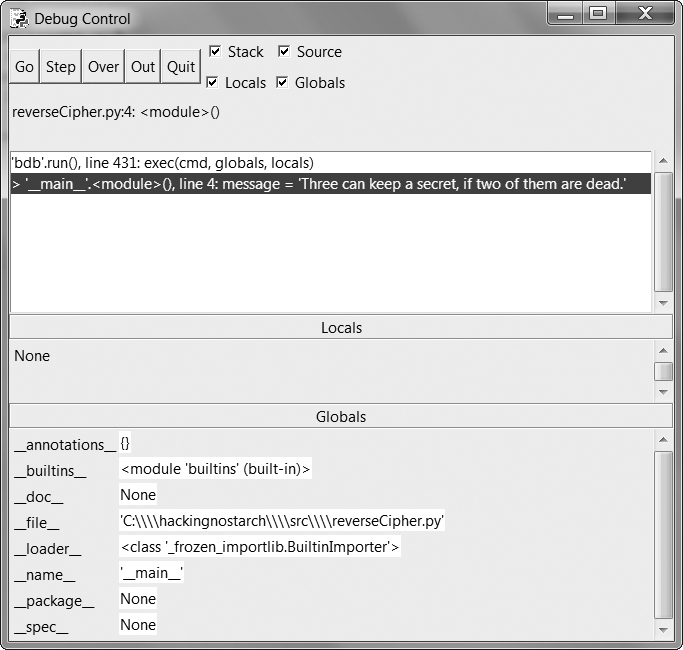Image resolution: width=683 pixels, height=650 pixels.
Task: Maximize the Debug Control window
Action: pos(598,14)
